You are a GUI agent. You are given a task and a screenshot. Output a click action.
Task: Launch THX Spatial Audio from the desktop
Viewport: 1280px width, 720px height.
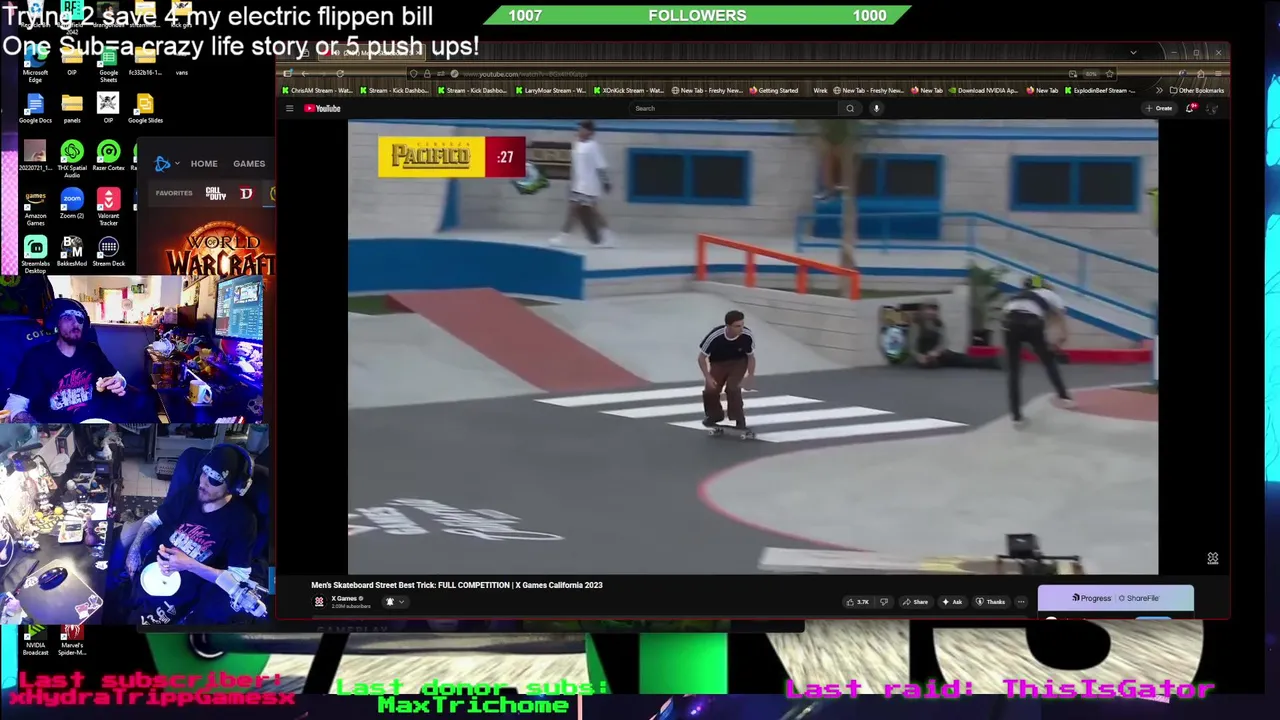(x=72, y=158)
